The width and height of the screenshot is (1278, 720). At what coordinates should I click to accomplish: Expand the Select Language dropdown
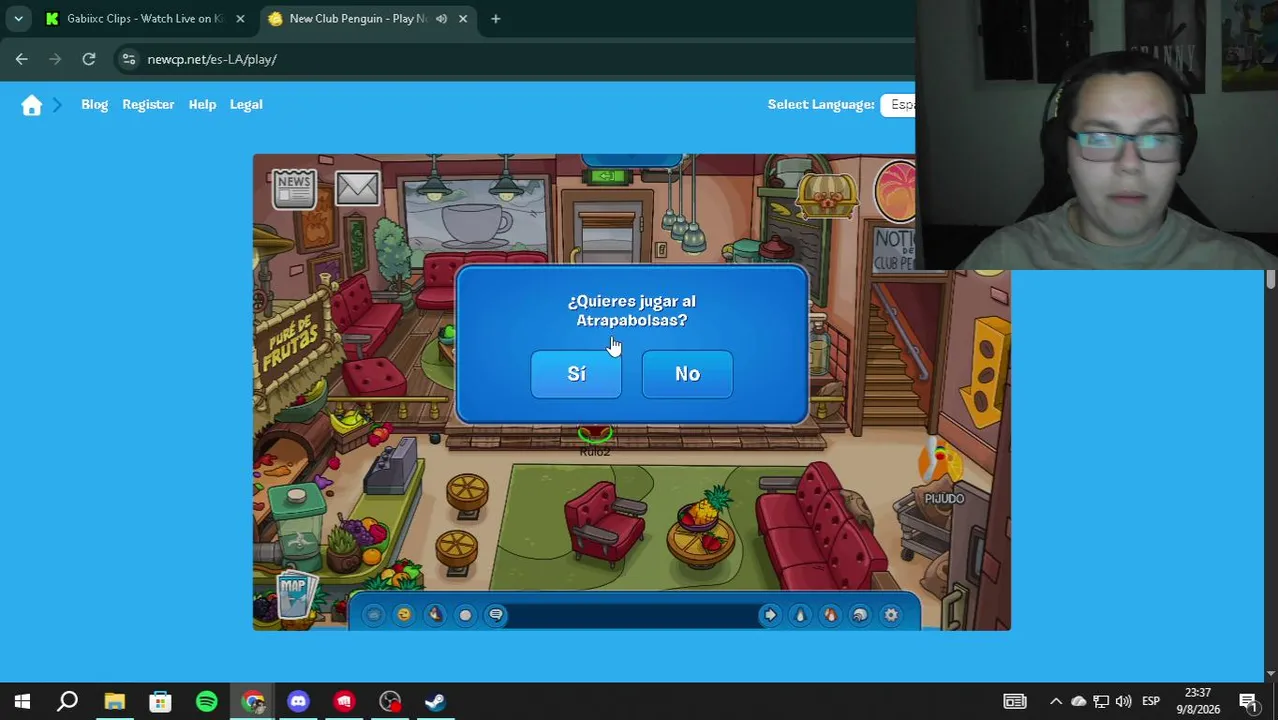pos(897,104)
